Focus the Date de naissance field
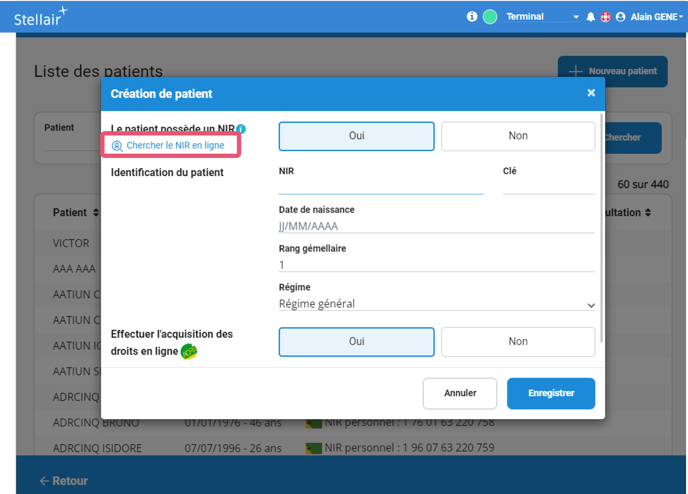688x494 pixels. click(436, 227)
